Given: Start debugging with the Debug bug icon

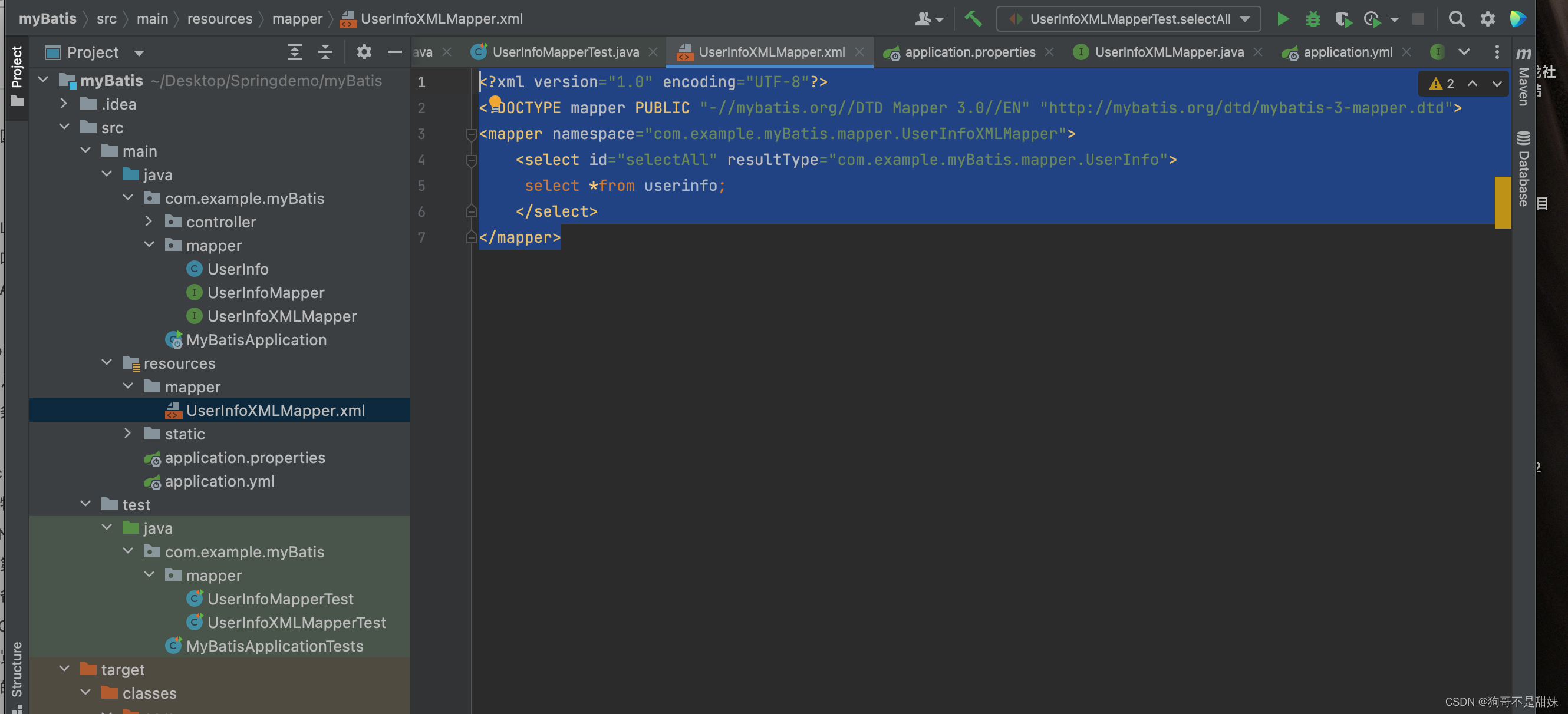Looking at the screenshot, I should pos(1313,19).
